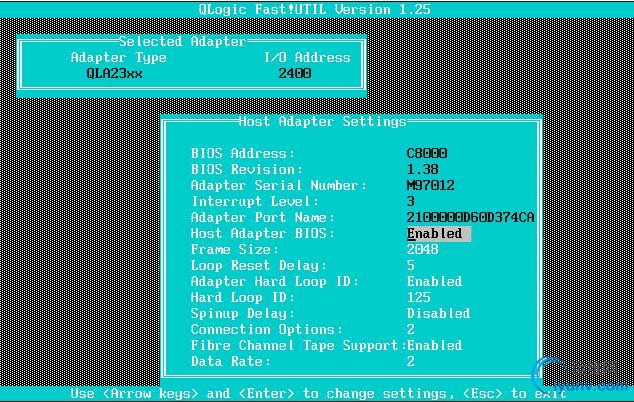Click the 'Adapter Hard Loop ID:' label
Image resolution: width=634 pixels, height=402 pixels.
(275, 281)
